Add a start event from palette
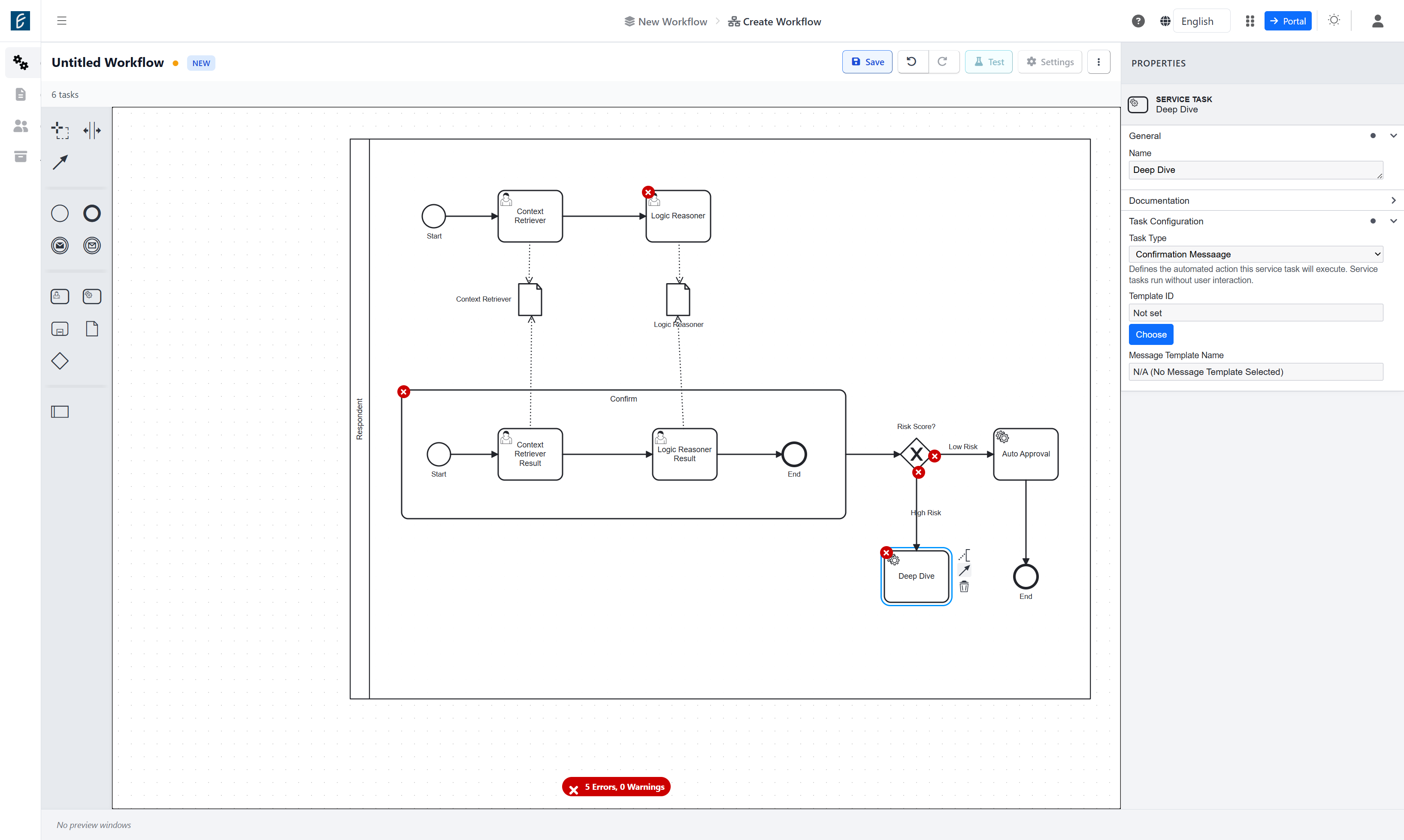1404x840 pixels. click(x=60, y=213)
